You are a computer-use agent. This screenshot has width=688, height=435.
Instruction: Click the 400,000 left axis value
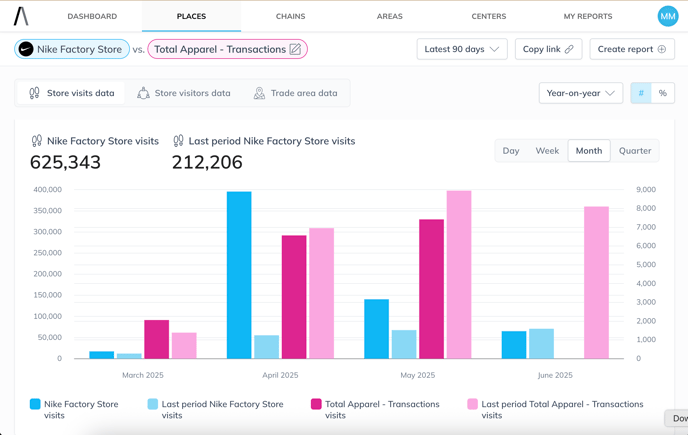tap(47, 190)
